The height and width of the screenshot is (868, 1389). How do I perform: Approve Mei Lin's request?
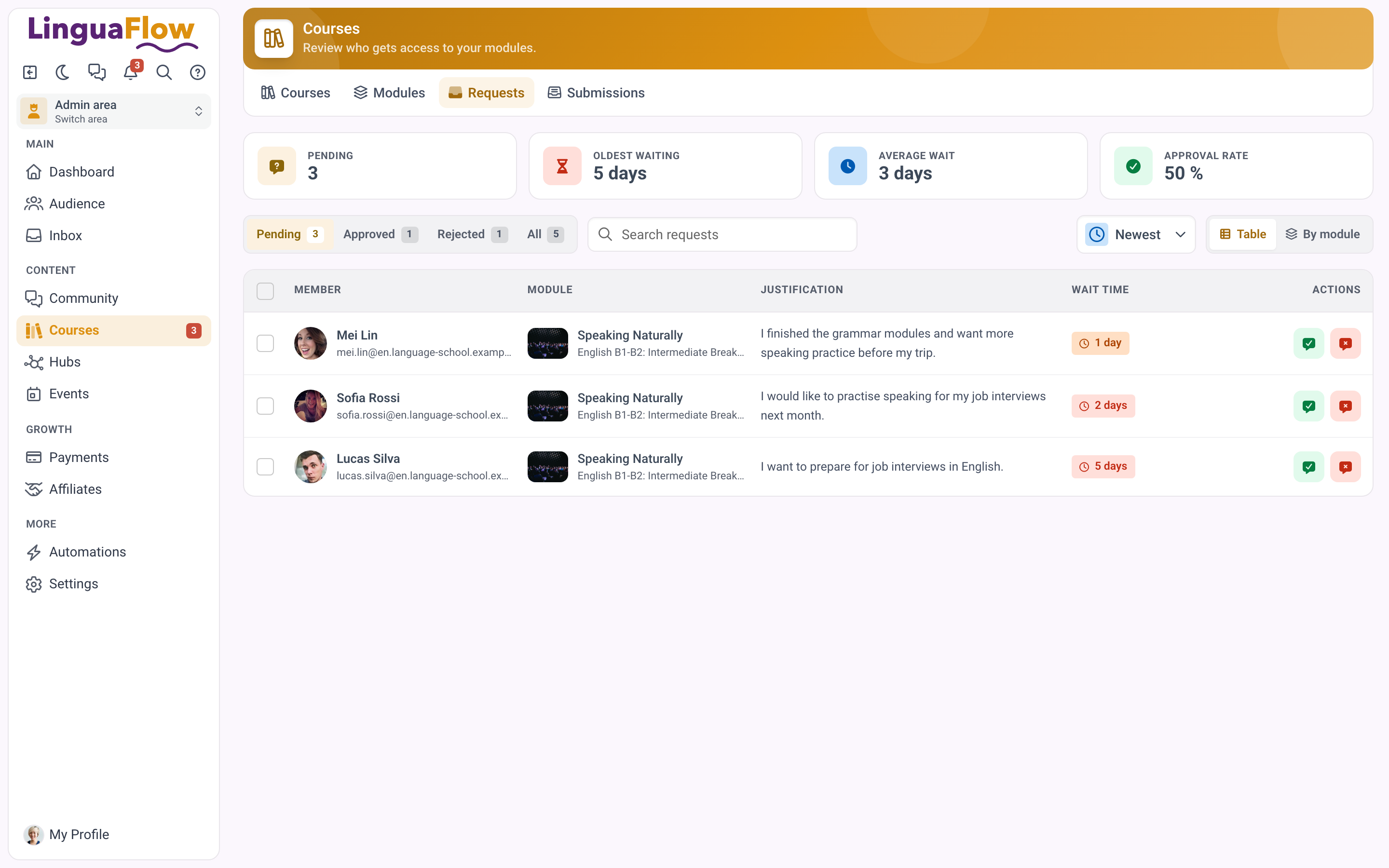coord(1308,343)
